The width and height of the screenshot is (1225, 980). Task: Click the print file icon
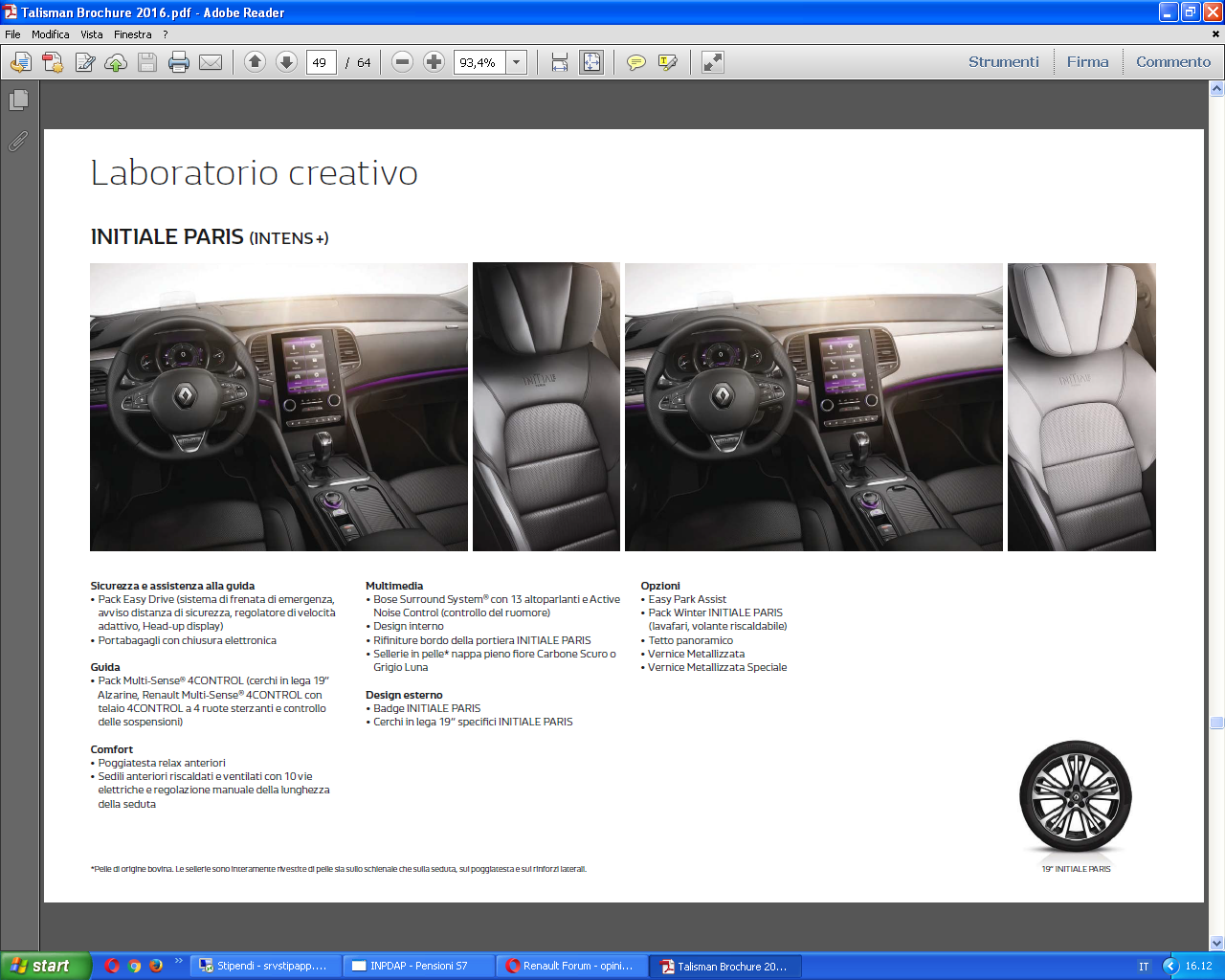[x=178, y=62]
